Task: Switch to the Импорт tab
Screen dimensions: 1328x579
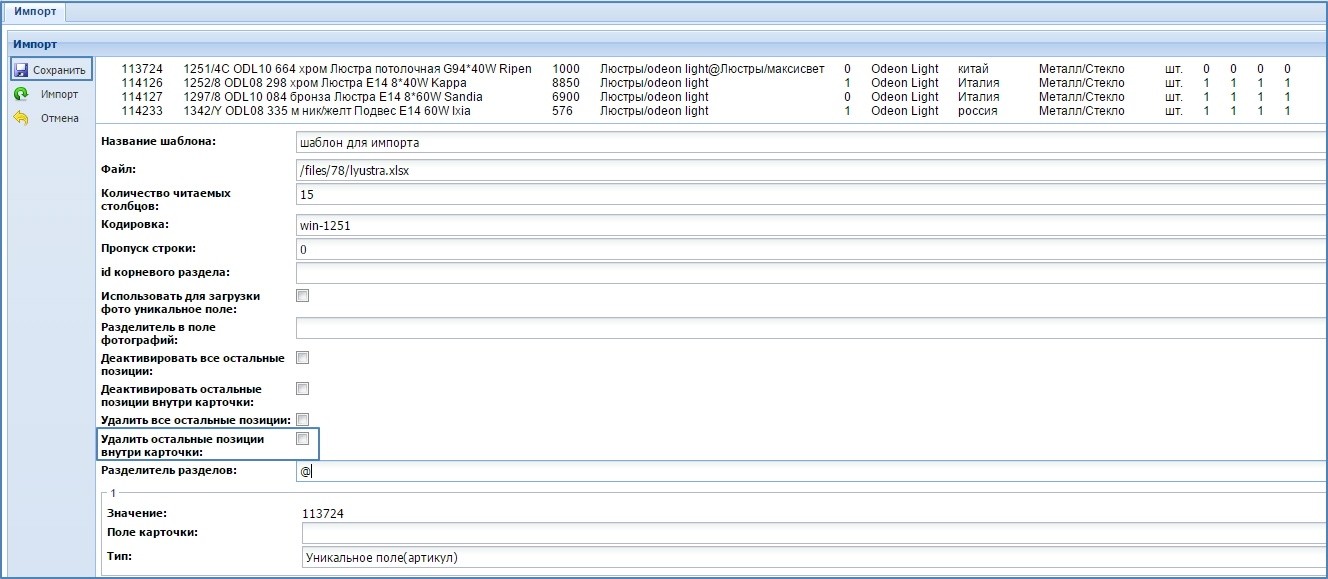Action: tap(34, 12)
